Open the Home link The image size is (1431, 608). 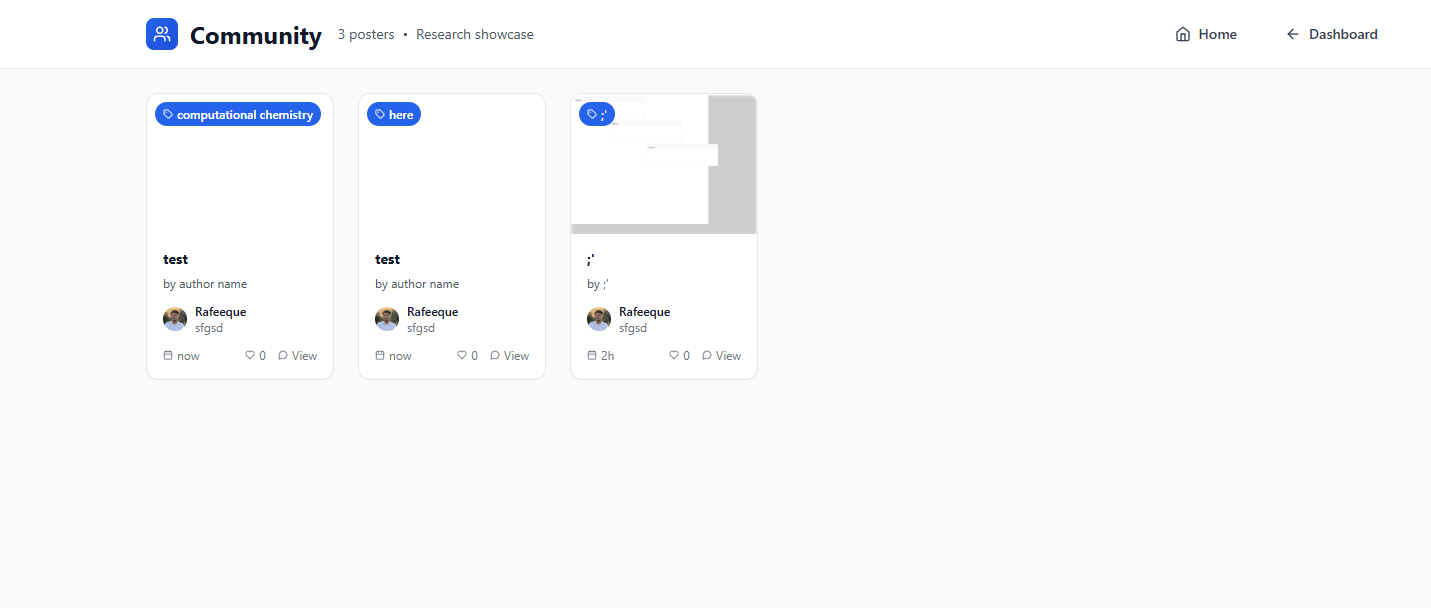click(1206, 34)
